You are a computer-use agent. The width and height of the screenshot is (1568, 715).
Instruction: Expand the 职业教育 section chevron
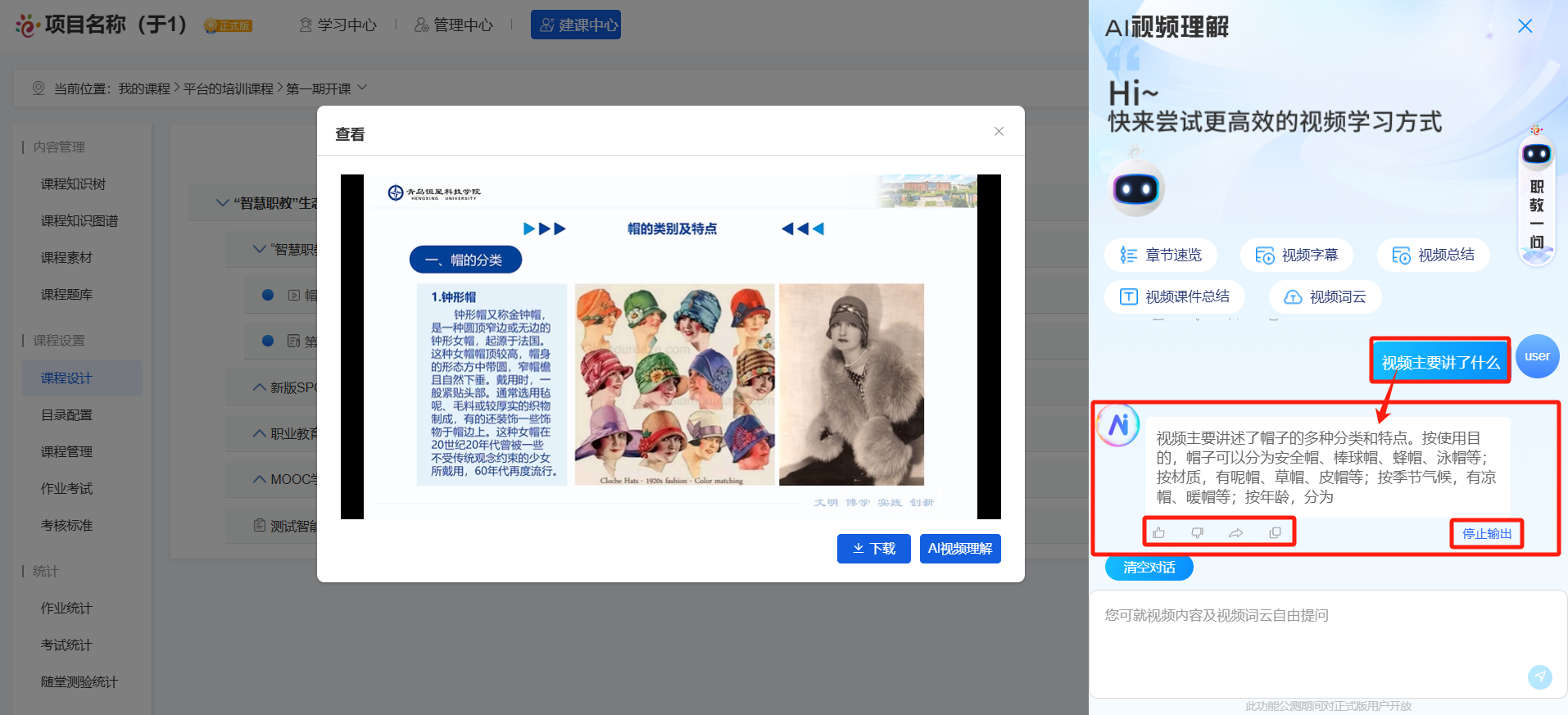[260, 432]
